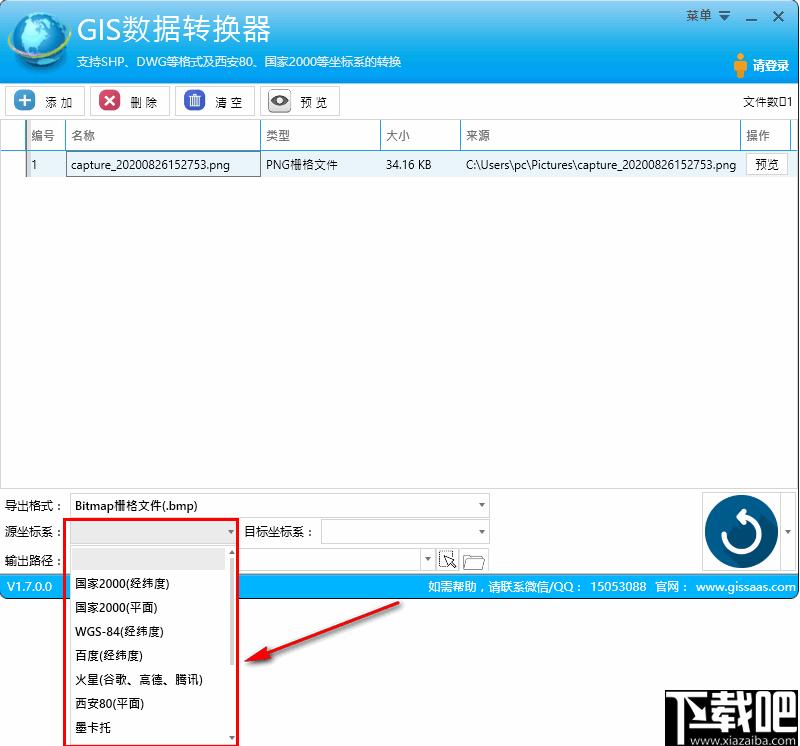Select 西安80(平面) option

[x=109, y=703]
